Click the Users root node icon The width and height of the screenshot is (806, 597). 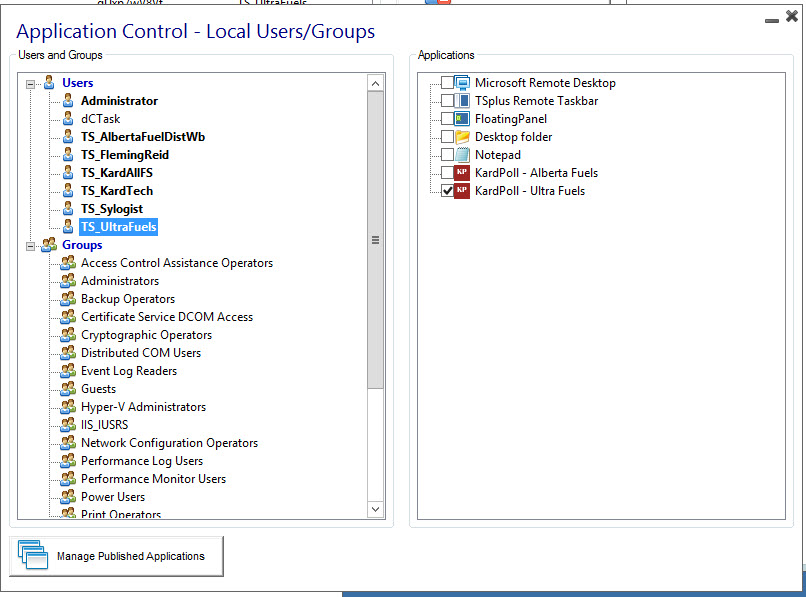[x=49, y=83]
